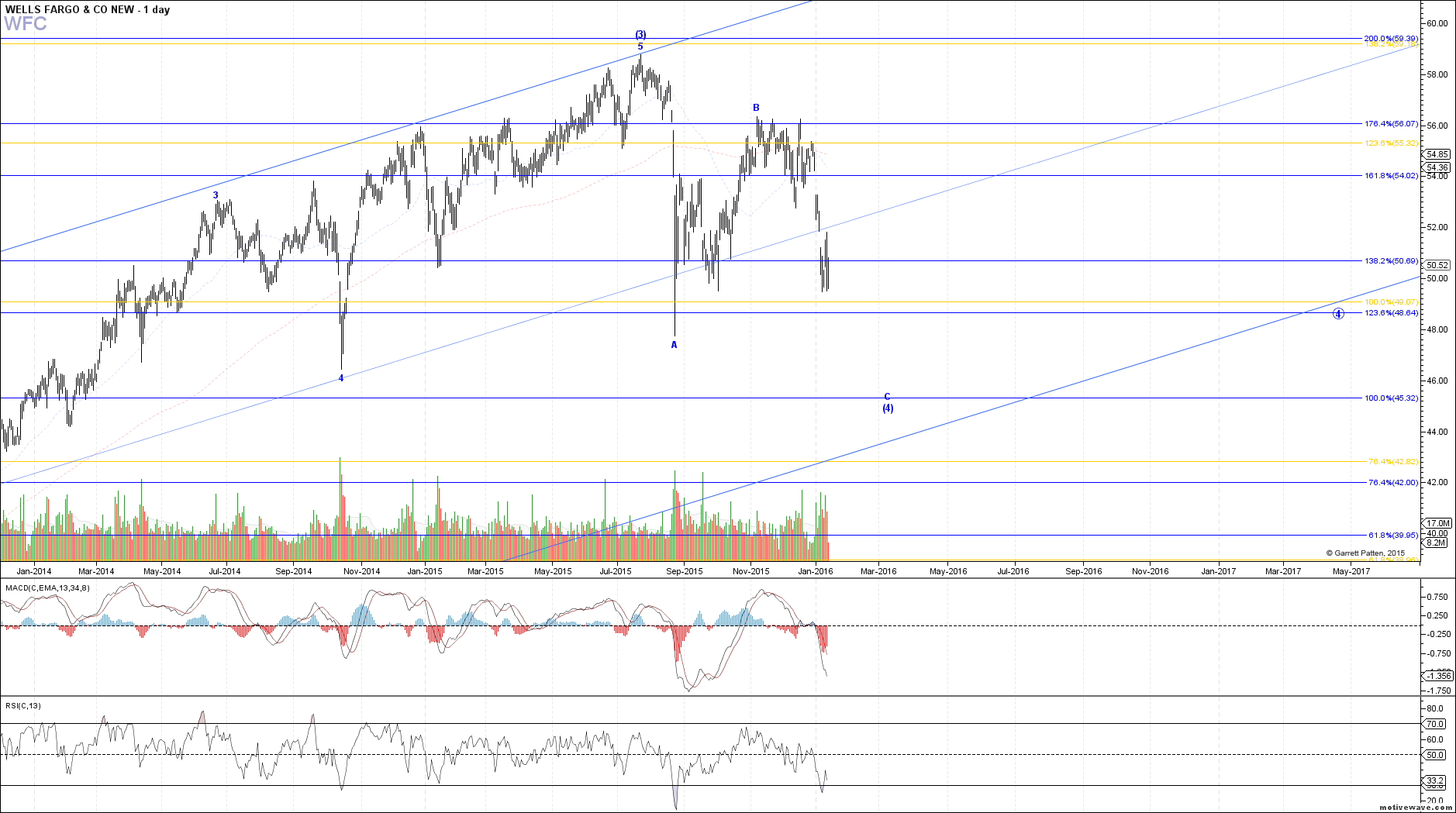This screenshot has height=813, width=1456.
Task: Click the -1.356 MACD value tag
Action: (x=1438, y=676)
